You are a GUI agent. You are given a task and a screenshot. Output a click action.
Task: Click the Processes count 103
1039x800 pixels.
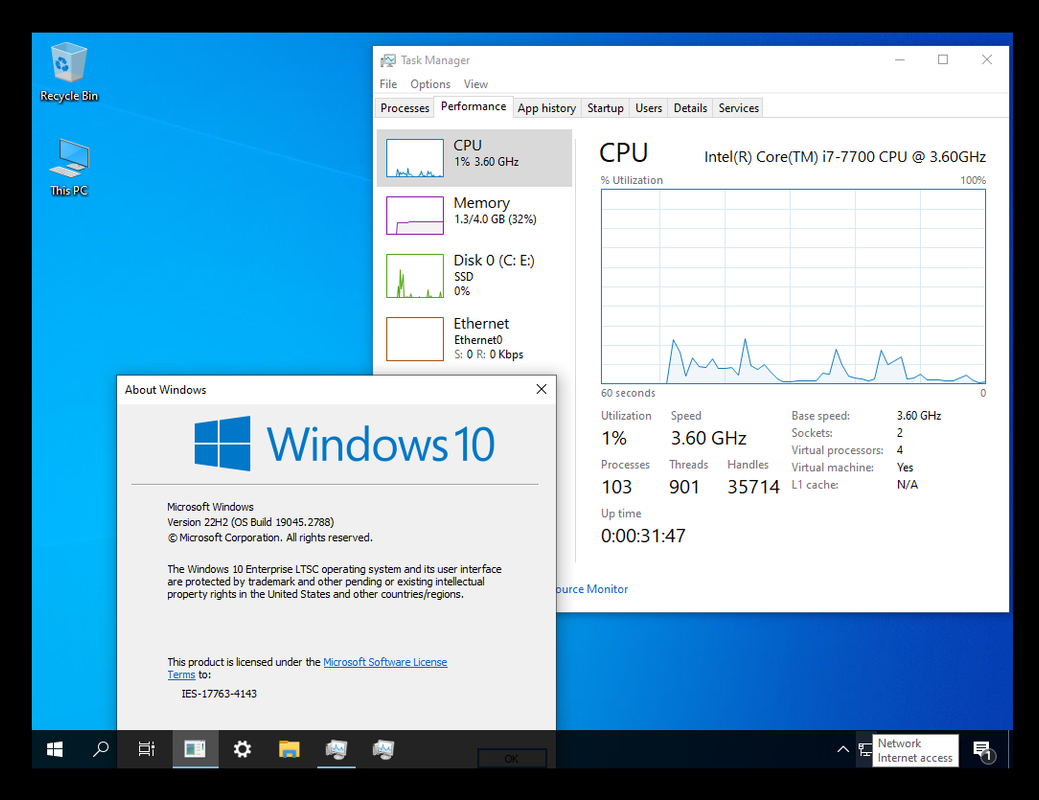tap(616, 487)
